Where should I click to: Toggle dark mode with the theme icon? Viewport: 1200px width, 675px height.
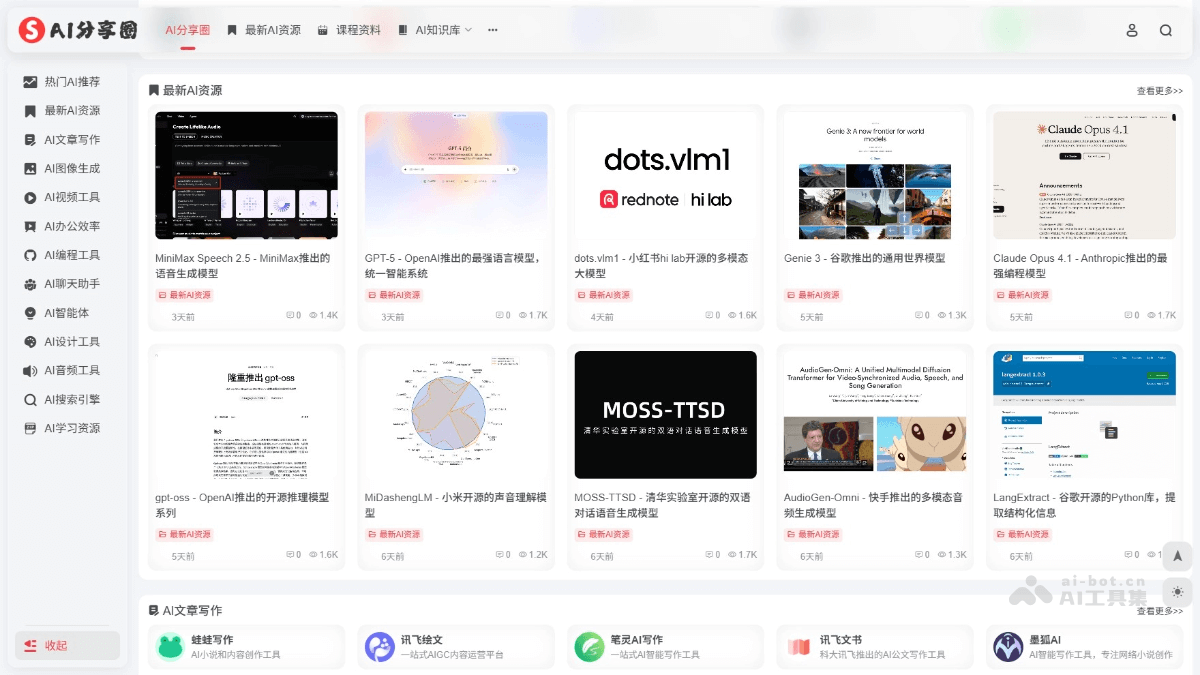coord(1177,592)
